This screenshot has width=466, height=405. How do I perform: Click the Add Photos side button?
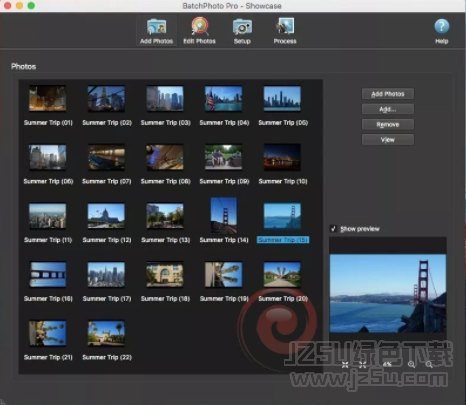click(388, 94)
